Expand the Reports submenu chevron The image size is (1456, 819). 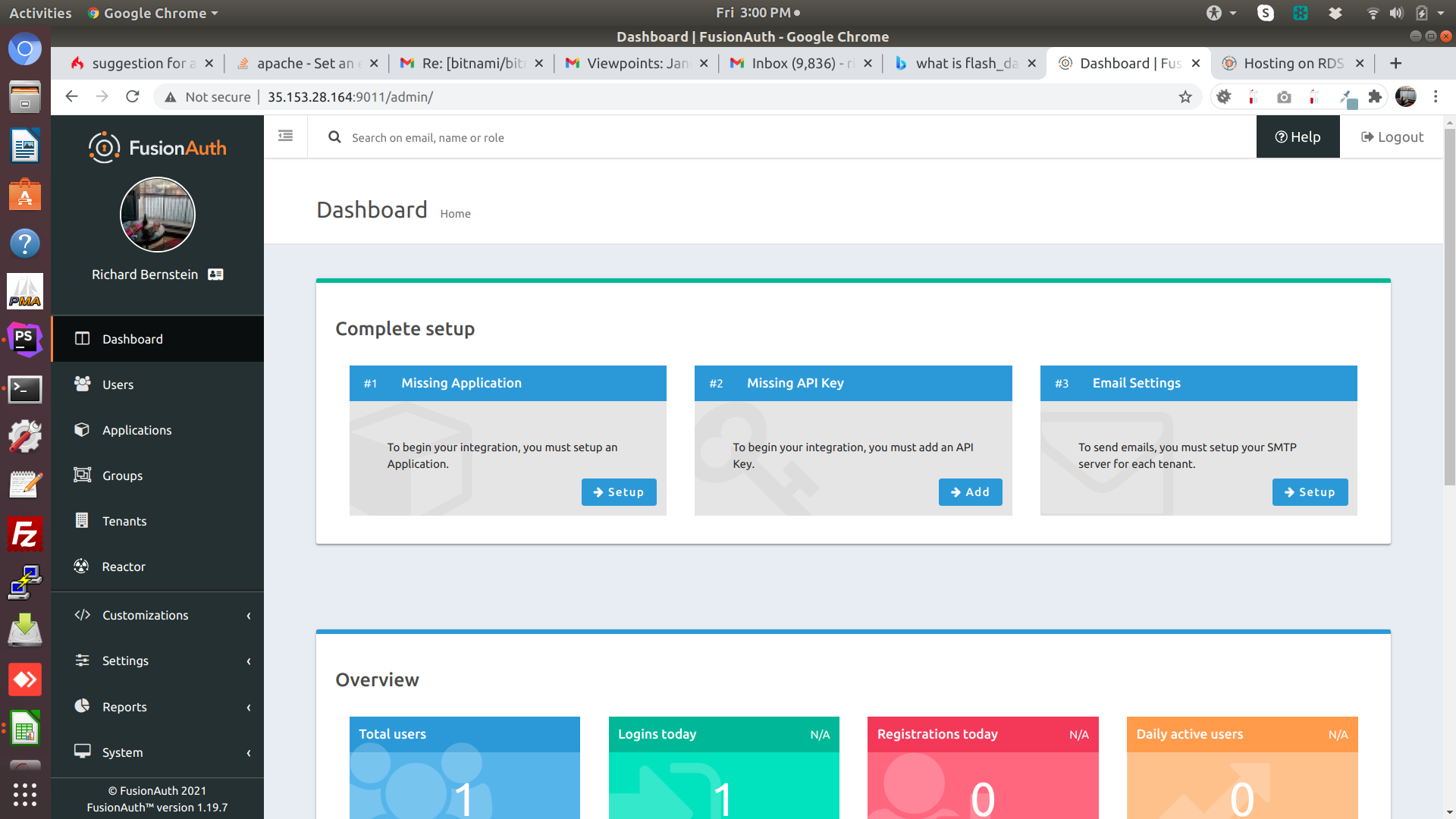pos(249,708)
